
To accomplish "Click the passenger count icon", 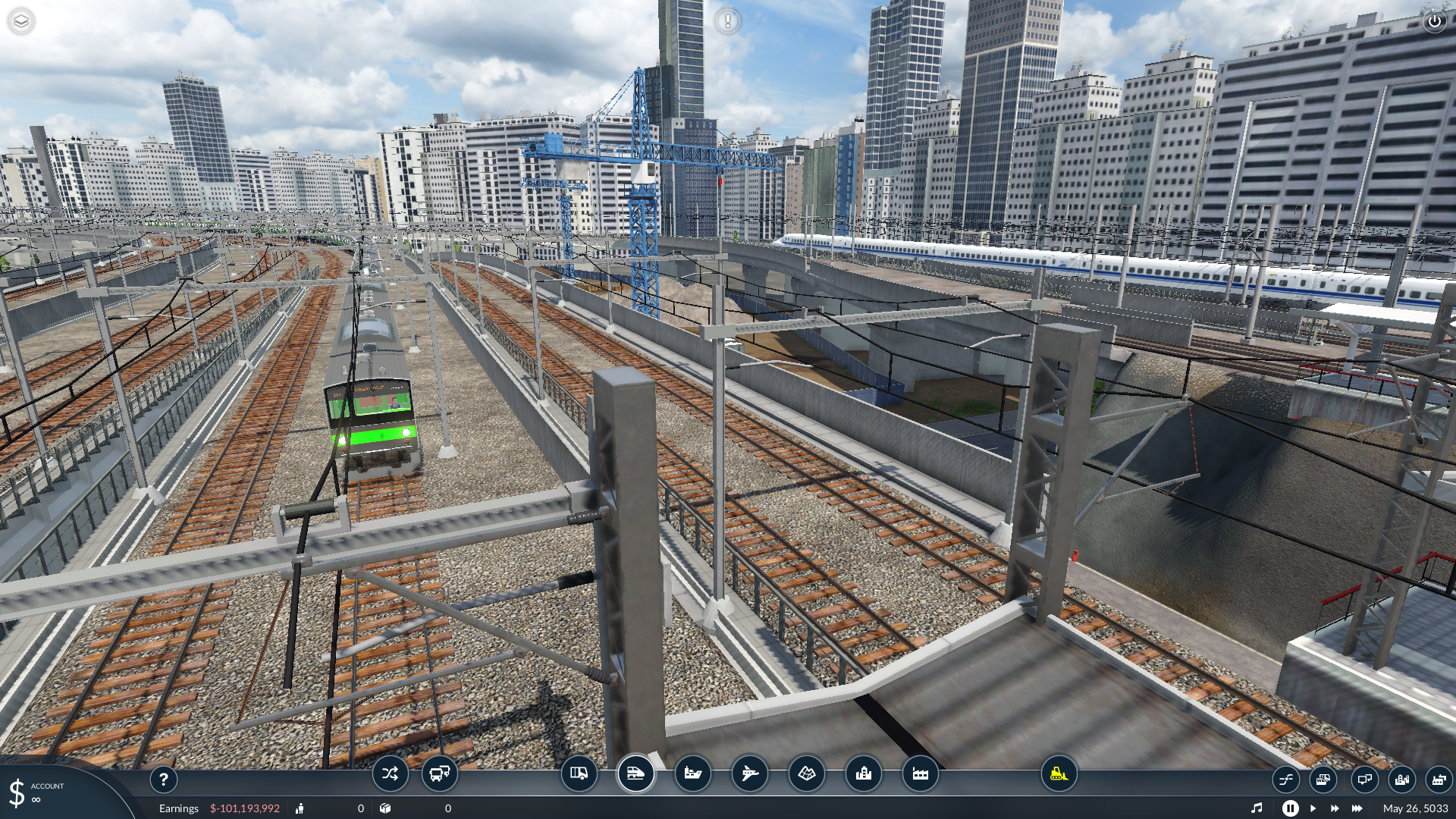I will tap(300, 808).
